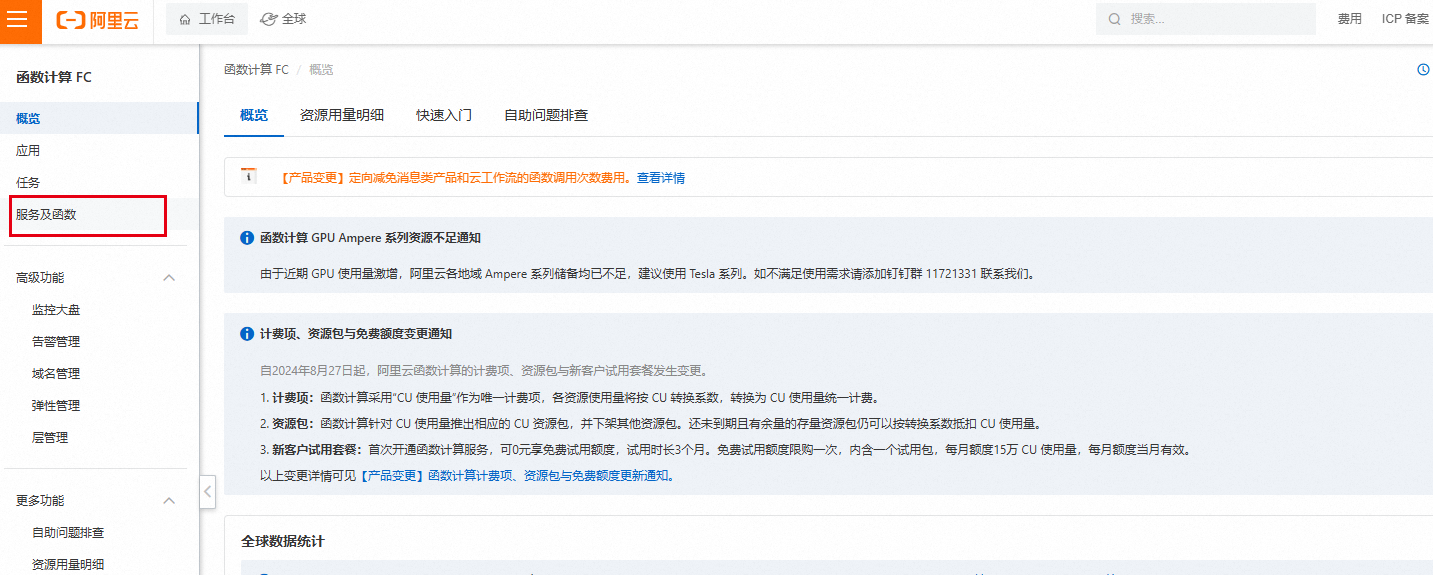Switch to the 资源用量明细 tab

point(342,116)
